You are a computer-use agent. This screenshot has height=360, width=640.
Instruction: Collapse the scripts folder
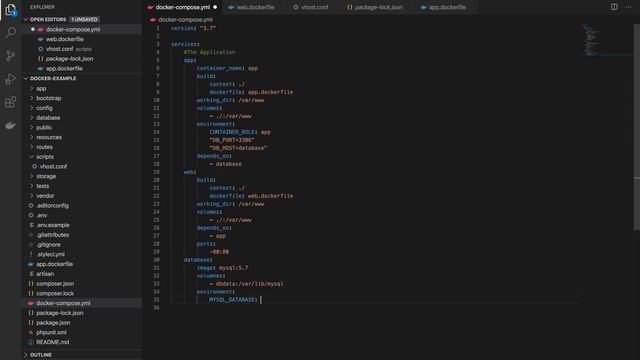pyautogui.click(x=82, y=157)
